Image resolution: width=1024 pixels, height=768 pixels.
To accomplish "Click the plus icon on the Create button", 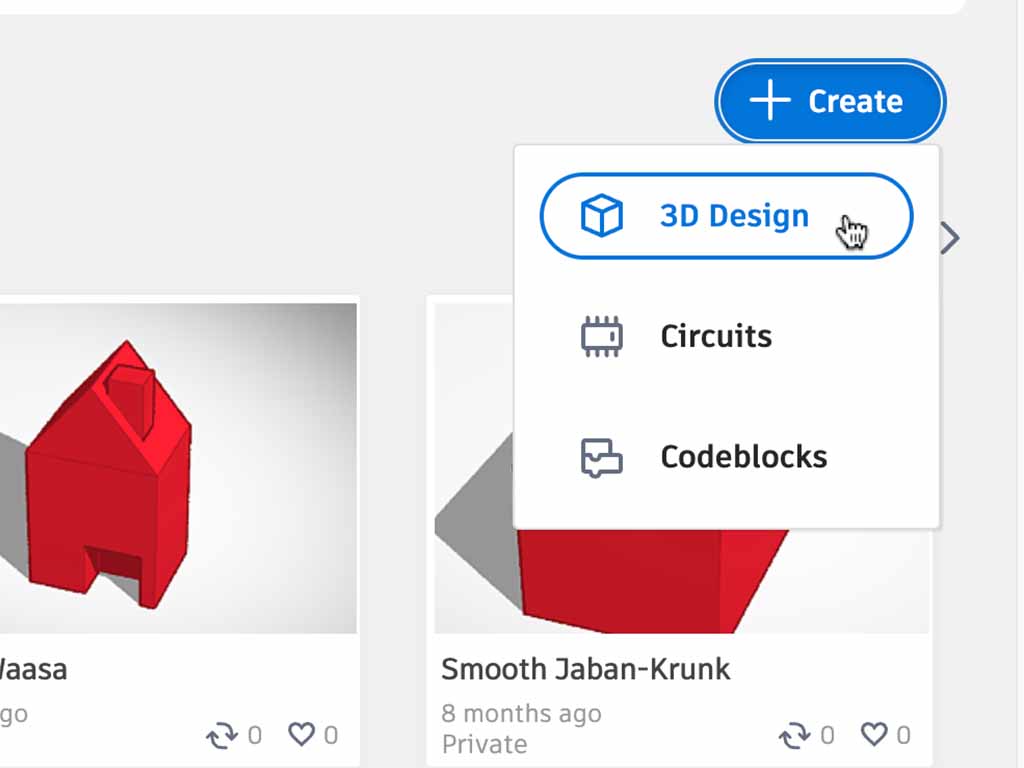I will (770, 101).
